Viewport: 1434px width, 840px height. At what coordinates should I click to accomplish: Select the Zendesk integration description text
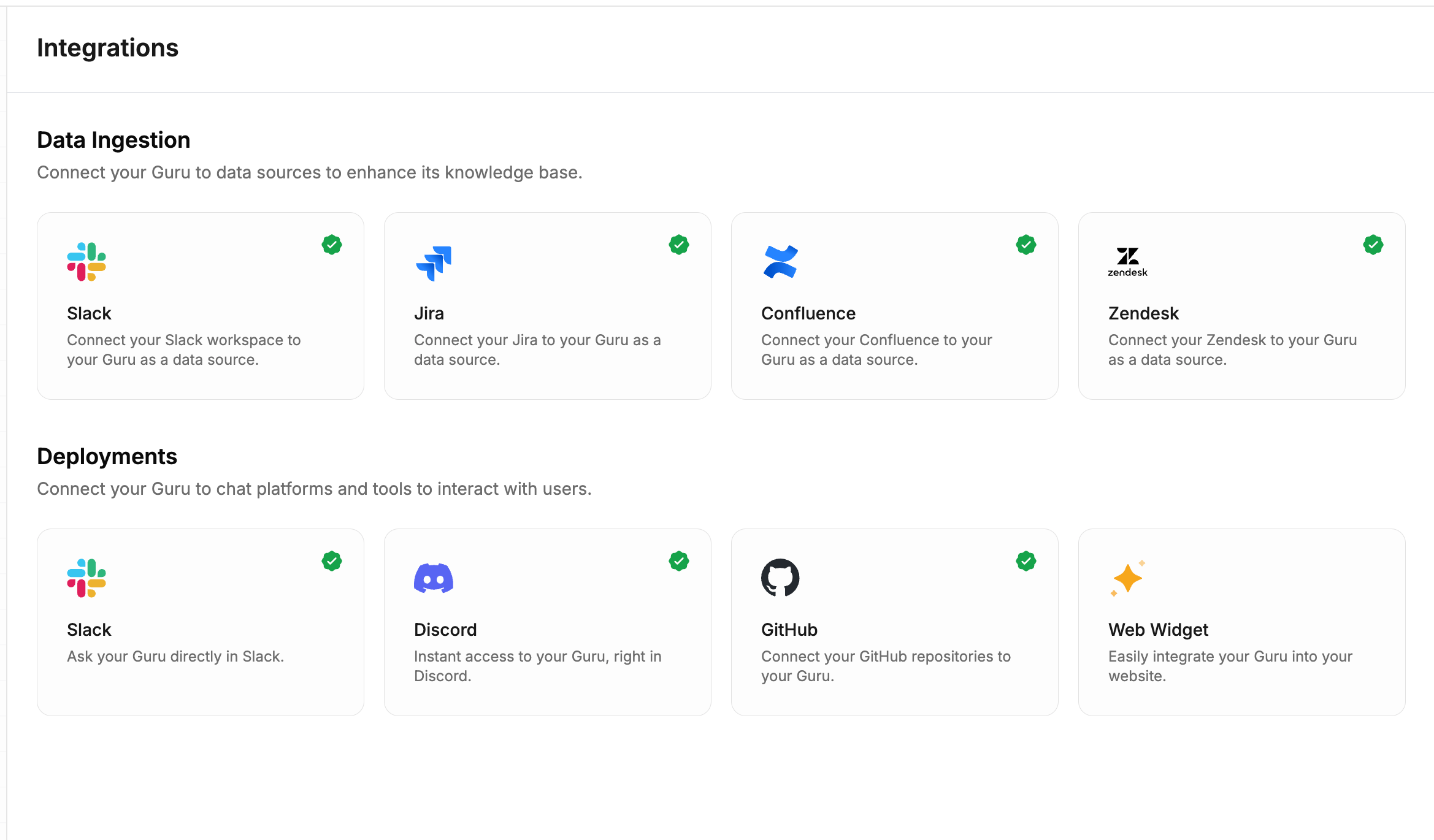coord(1232,349)
